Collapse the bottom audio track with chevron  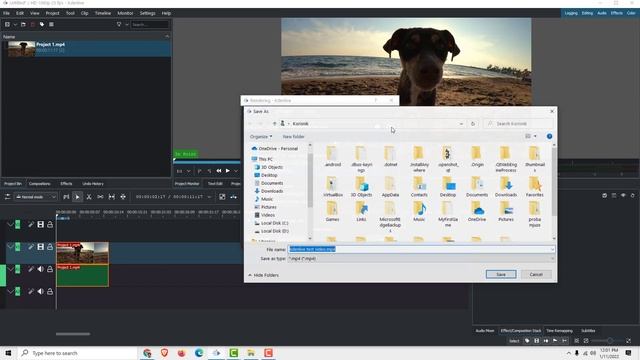(10, 291)
